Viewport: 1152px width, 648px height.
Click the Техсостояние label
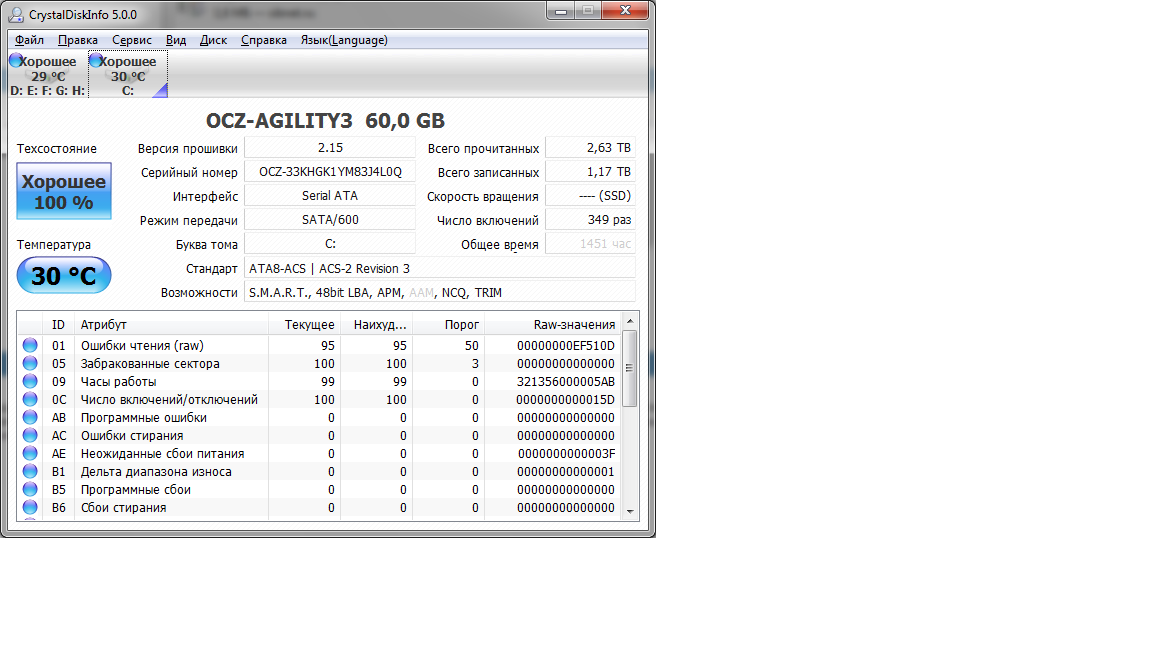57,148
